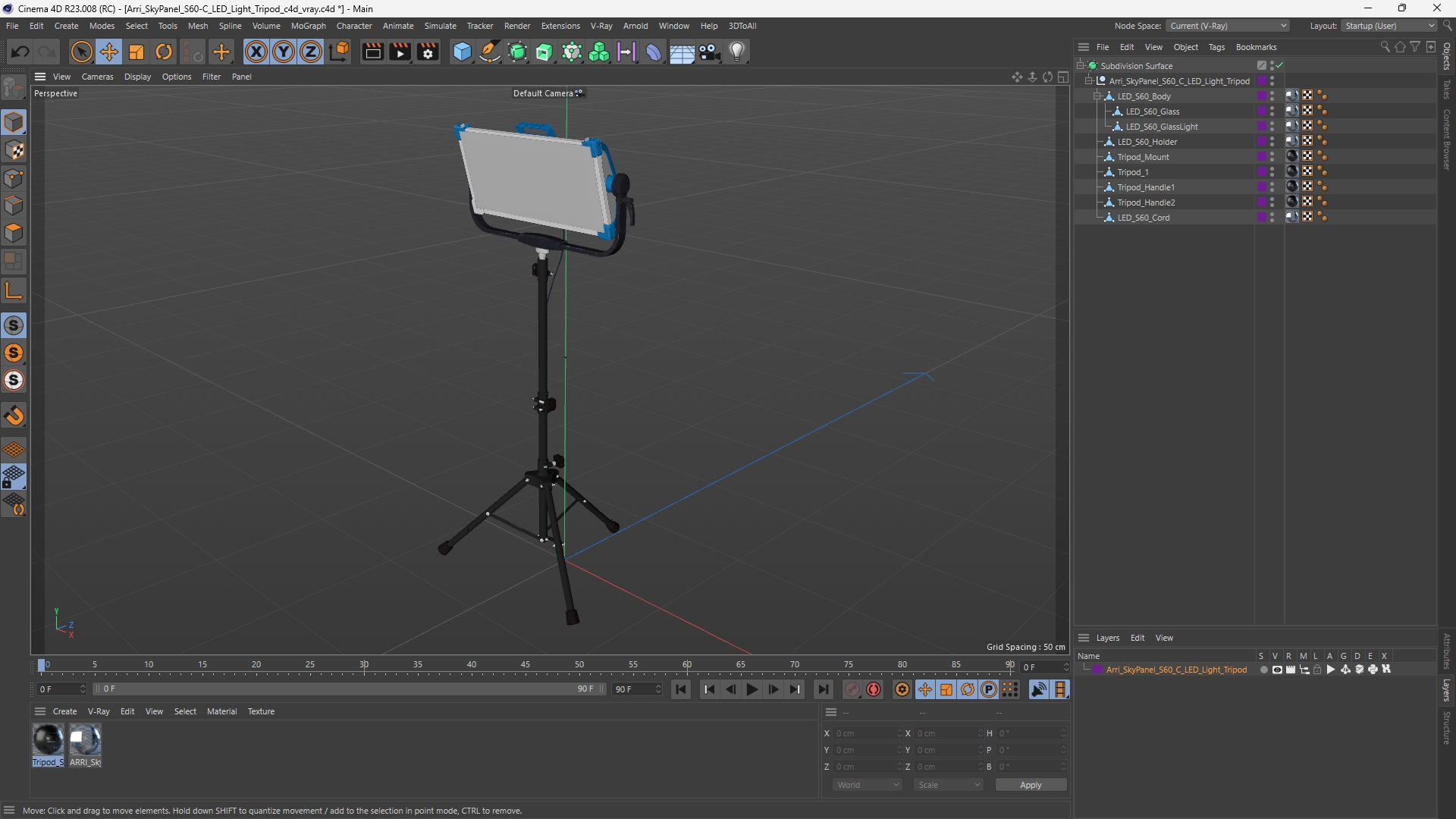Image resolution: width=1456 pixels, height=819 pixels.
Task: Click Render View clapperboard icon
Action: [372, 52]
